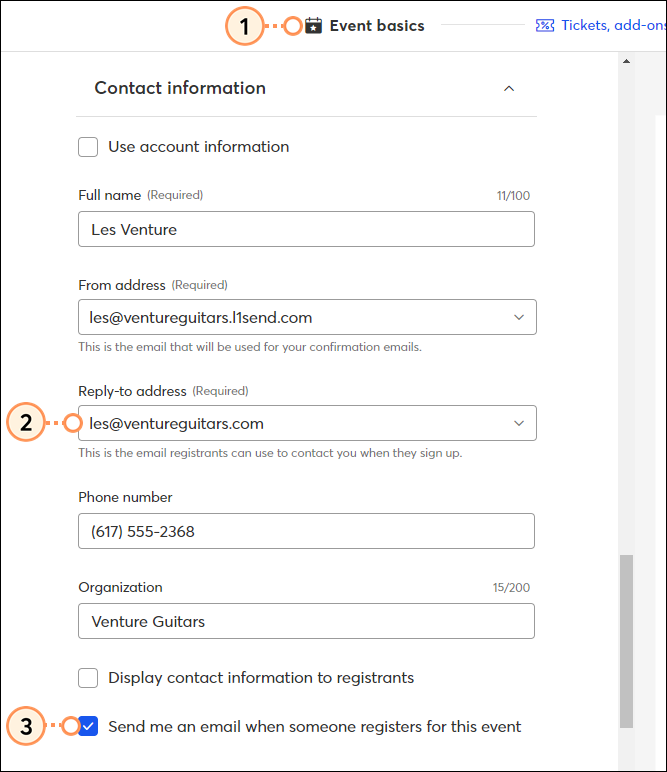Image resolution: width=667 pixels, height=772 pixels.
Task: Click the Reply-to address label
Action: [132, 391]
